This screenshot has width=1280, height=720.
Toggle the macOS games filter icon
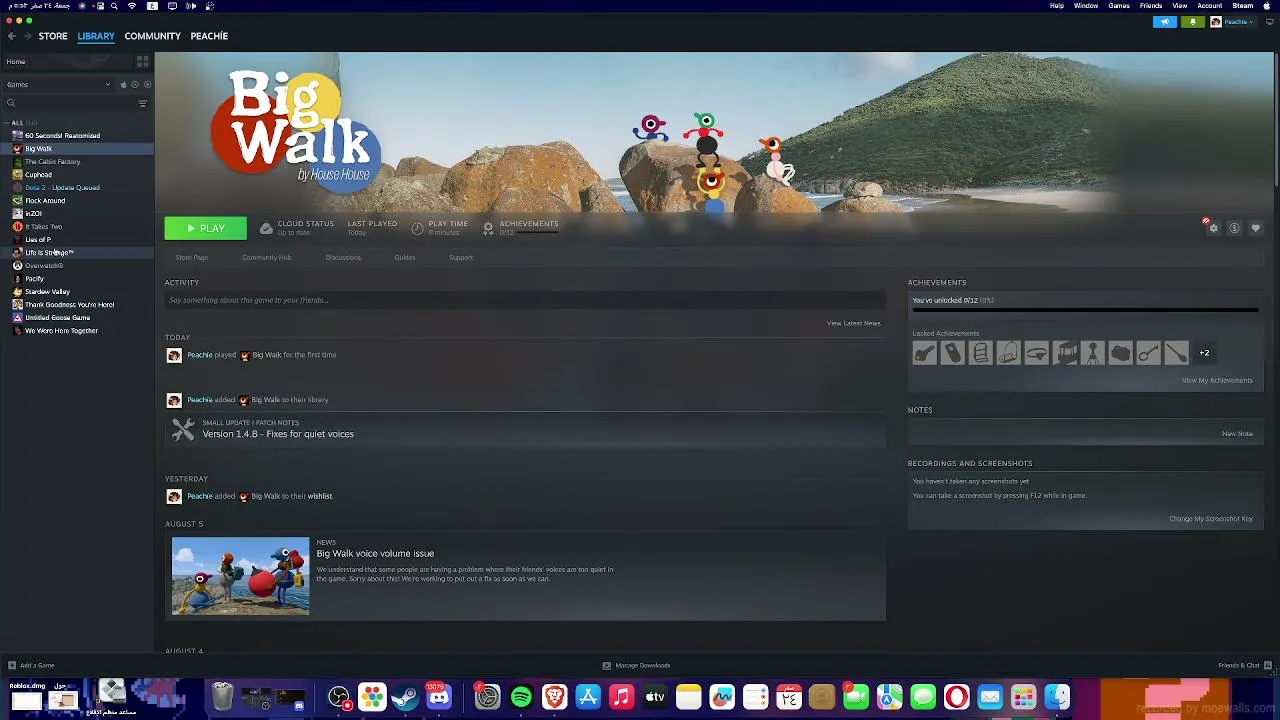pos(123,85)
